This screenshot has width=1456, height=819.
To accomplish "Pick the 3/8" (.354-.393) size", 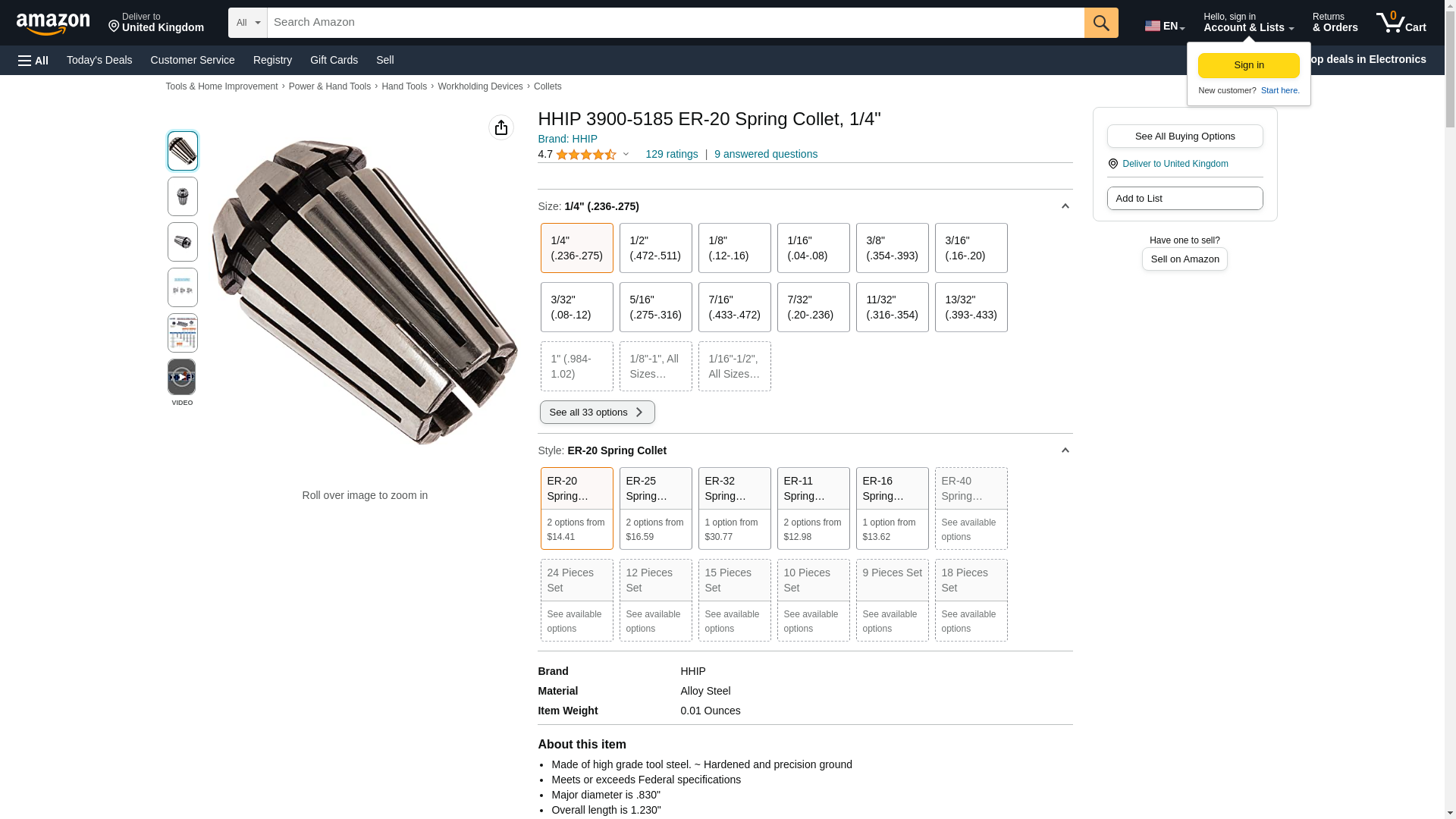I will point(892,248).
